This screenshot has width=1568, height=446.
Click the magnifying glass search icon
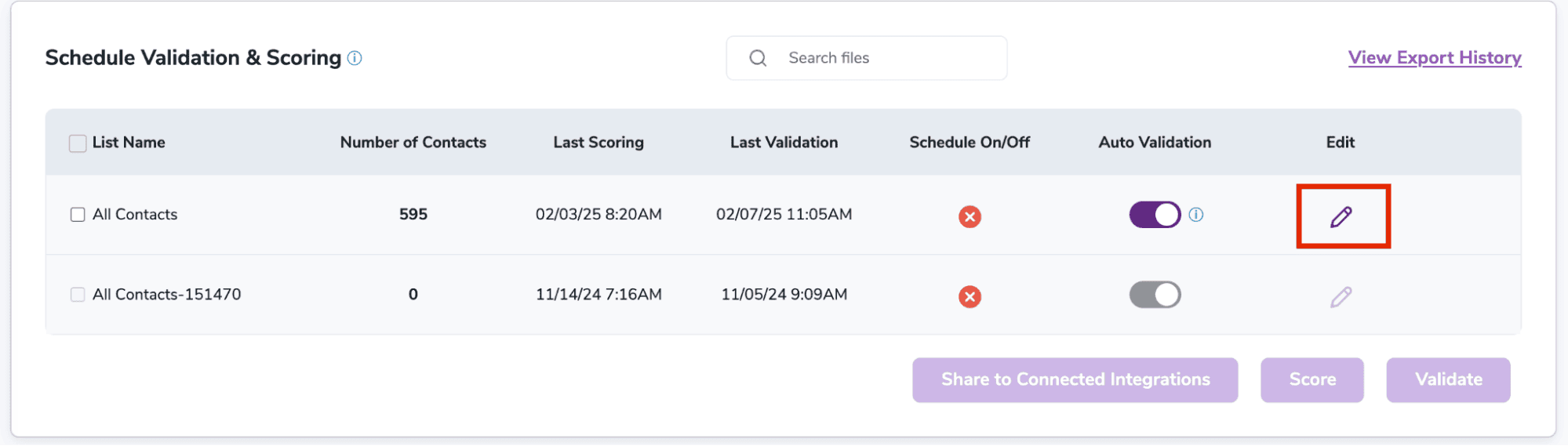[758, 58]
